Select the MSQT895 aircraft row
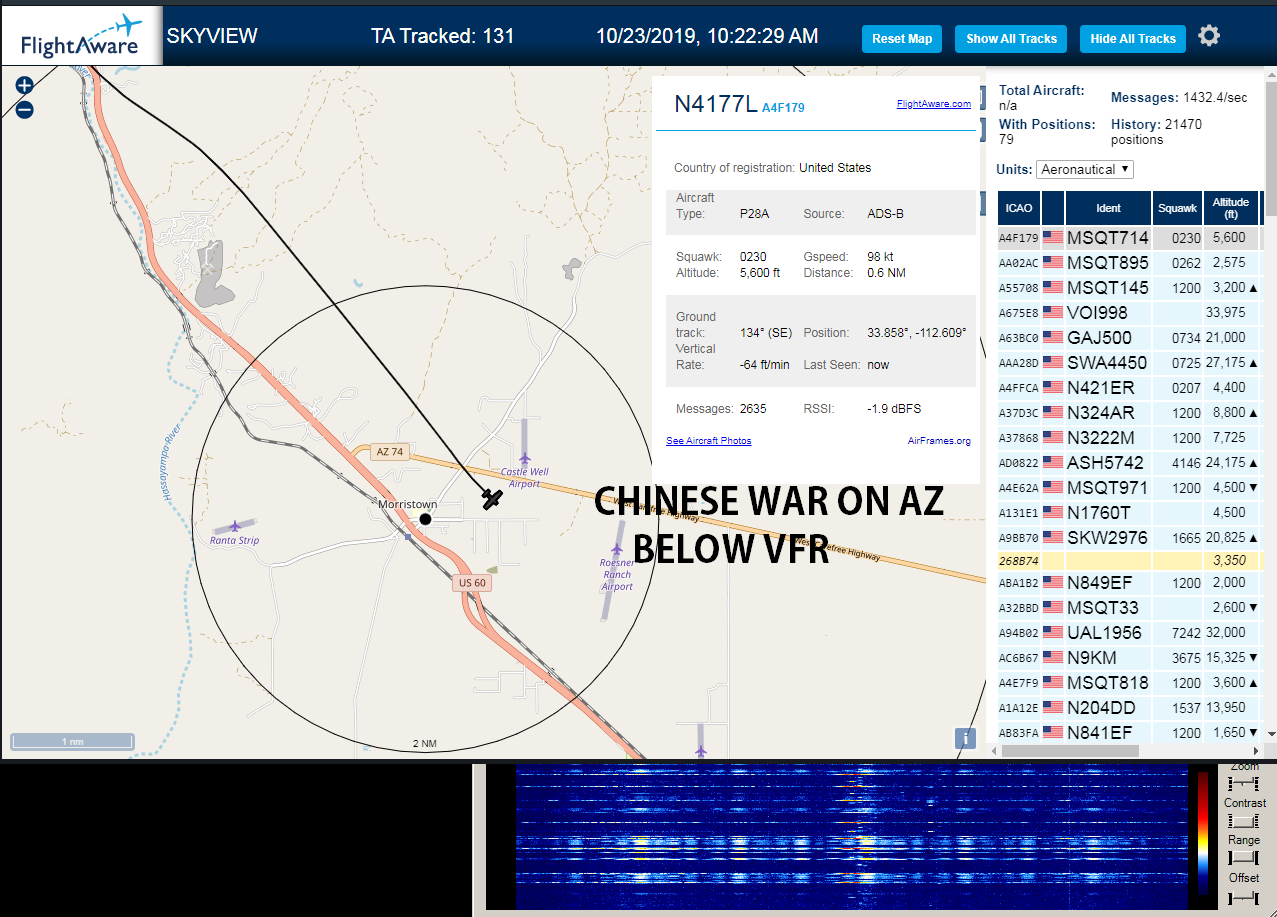 [1129, 263]
